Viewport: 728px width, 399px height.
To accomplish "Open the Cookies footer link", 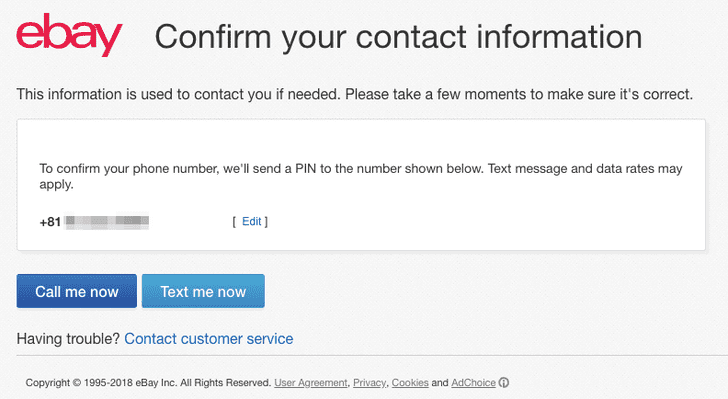I will (410, 383).
